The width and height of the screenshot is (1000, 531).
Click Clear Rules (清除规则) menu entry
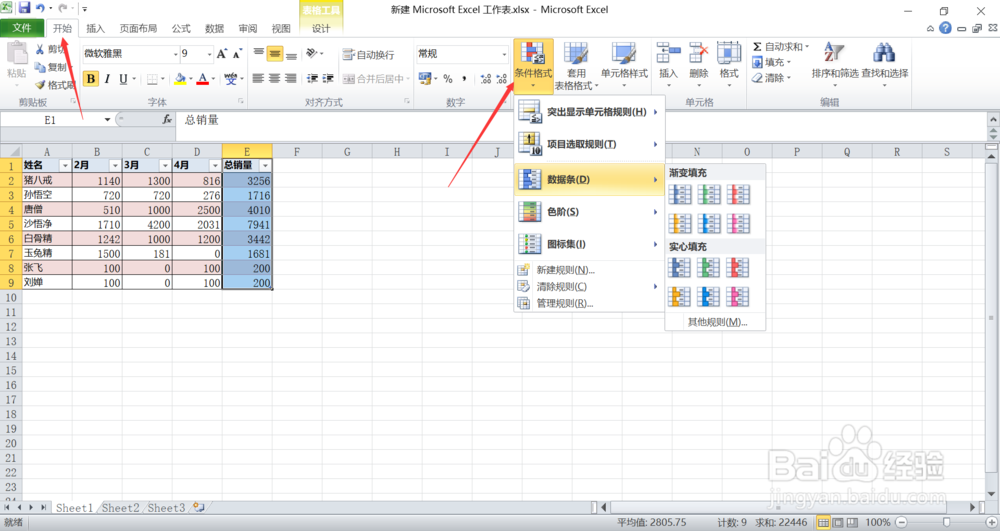coord(589,287)
